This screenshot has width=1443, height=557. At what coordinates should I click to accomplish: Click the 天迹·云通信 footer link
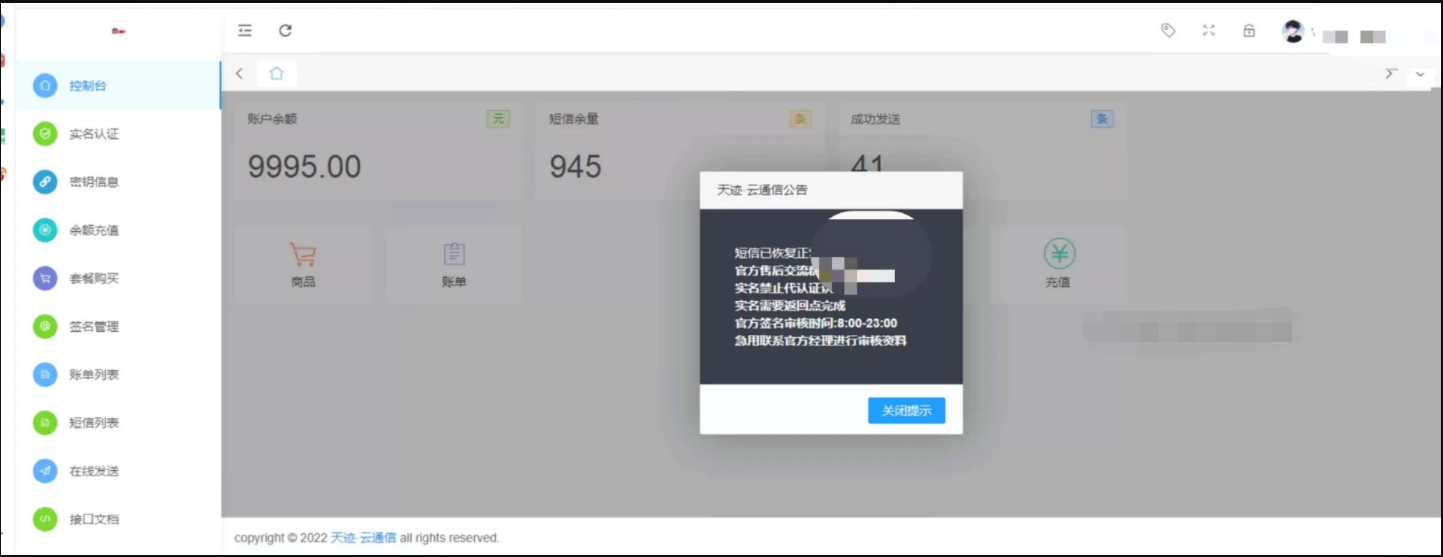point(363,538)
